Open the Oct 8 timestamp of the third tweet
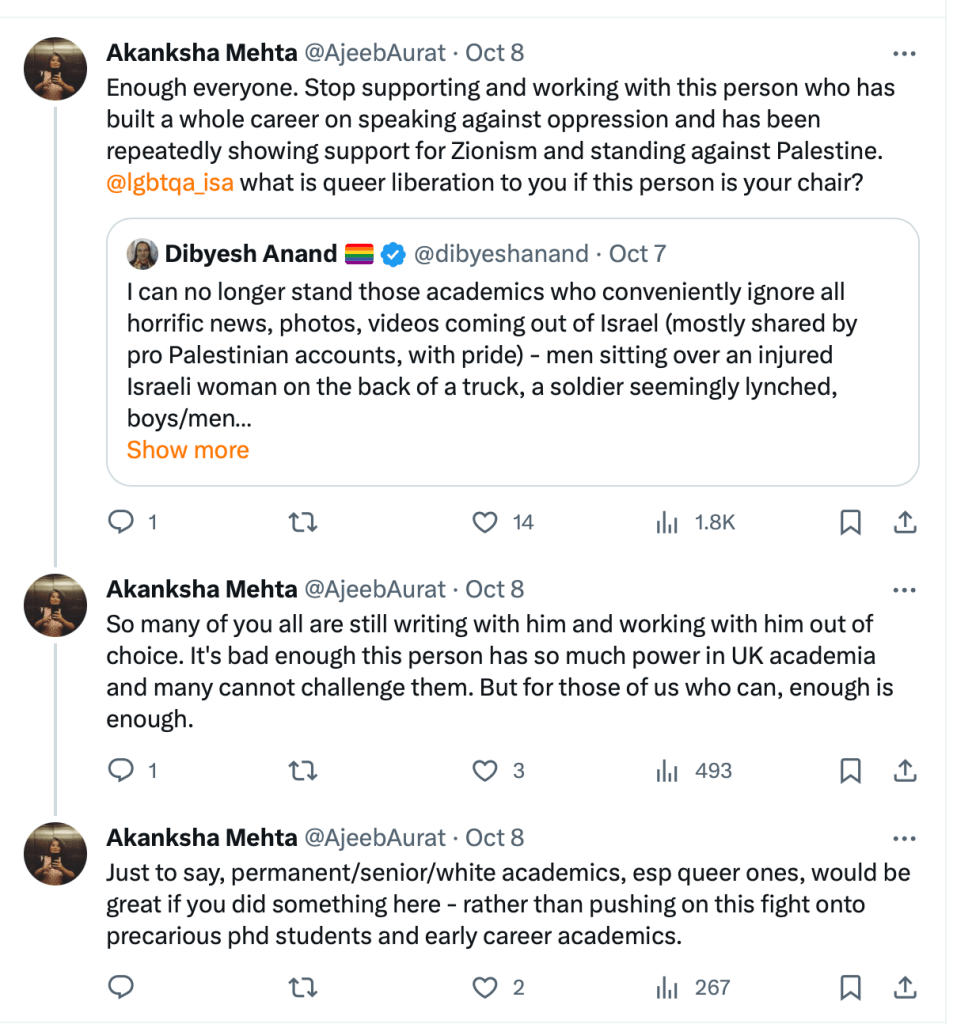The height and width of the screenshot is (1024, 953). (x=494, y=838)
